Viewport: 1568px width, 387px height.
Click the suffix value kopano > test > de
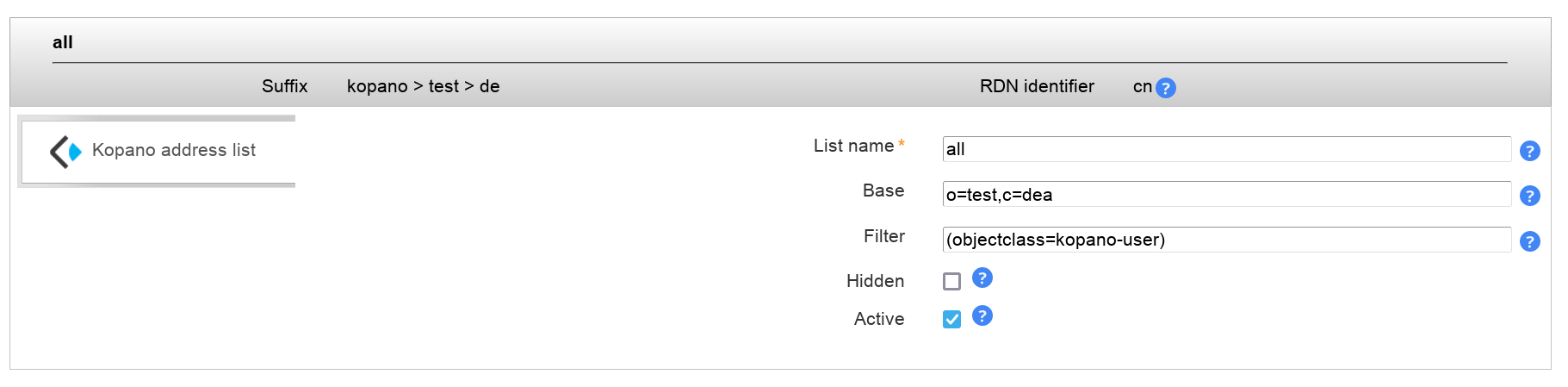pyautogui.click(x=423, y=86)
